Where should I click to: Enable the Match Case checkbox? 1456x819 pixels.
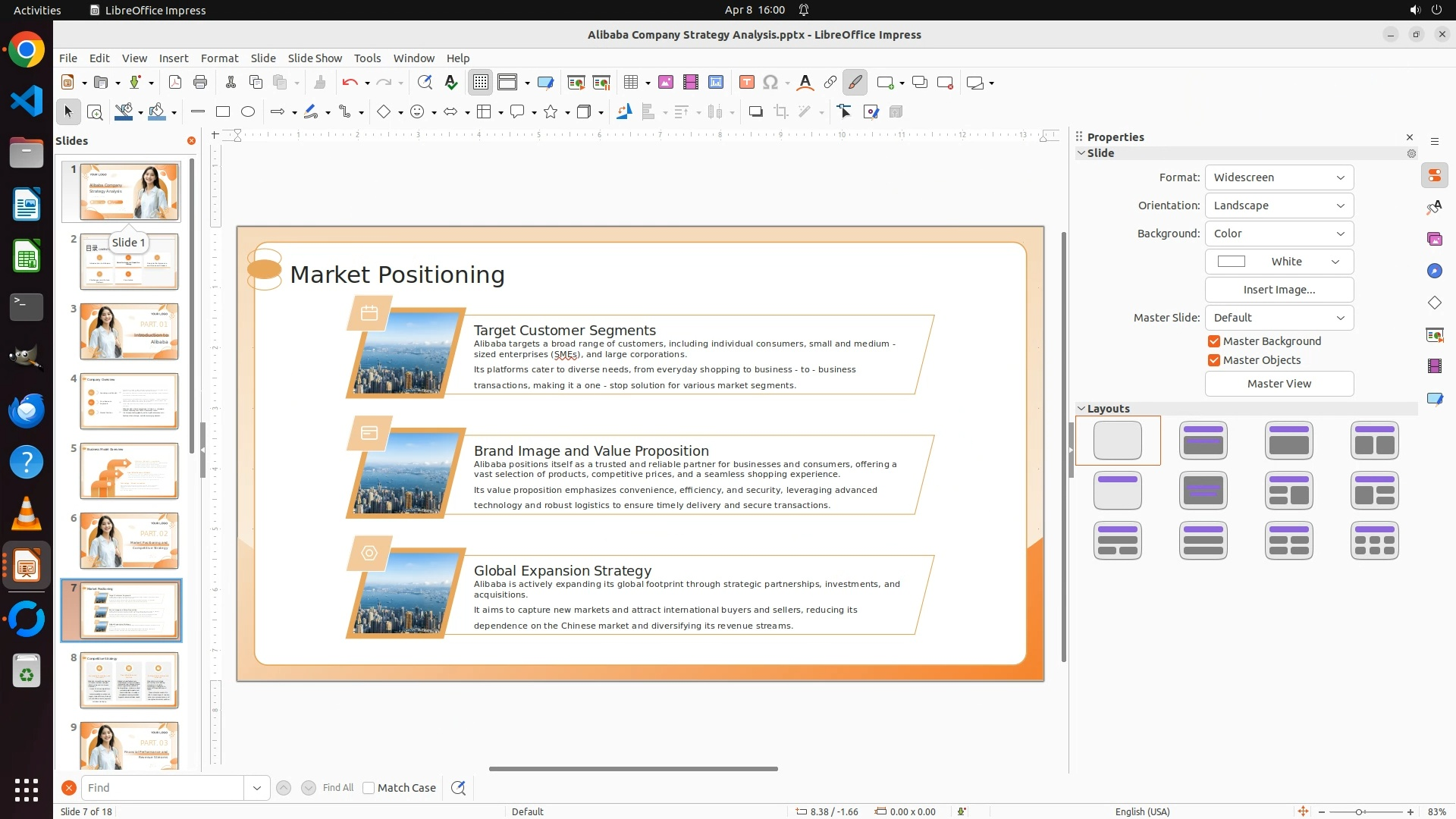(x=369, y=788)
